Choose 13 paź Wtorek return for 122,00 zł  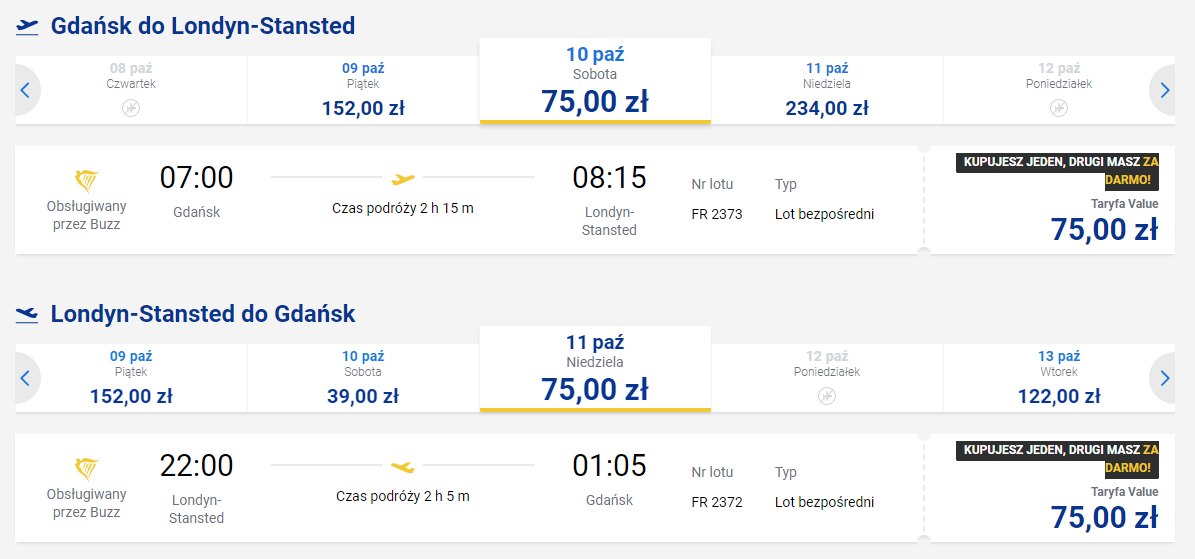tap(1059, 378)
